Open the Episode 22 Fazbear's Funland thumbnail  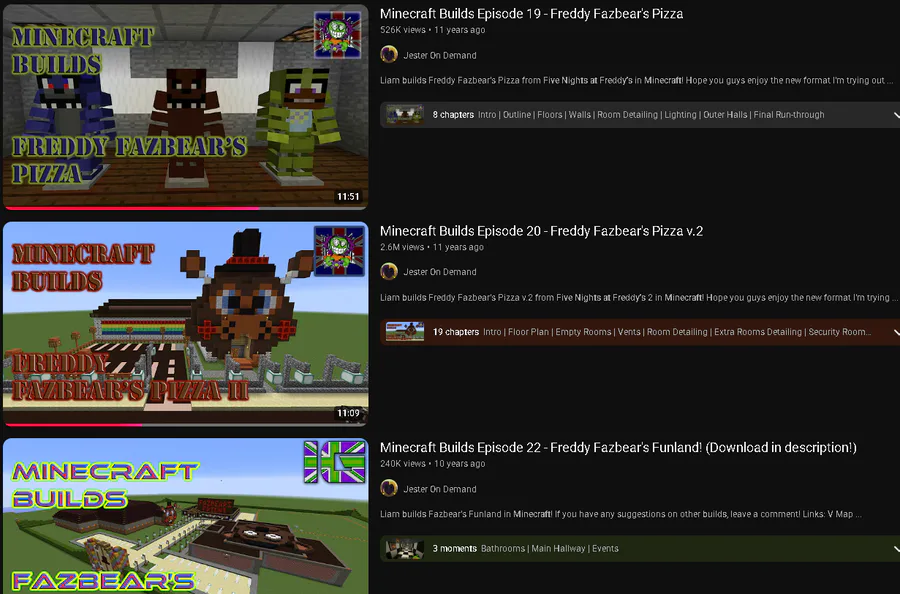[185, 516]
